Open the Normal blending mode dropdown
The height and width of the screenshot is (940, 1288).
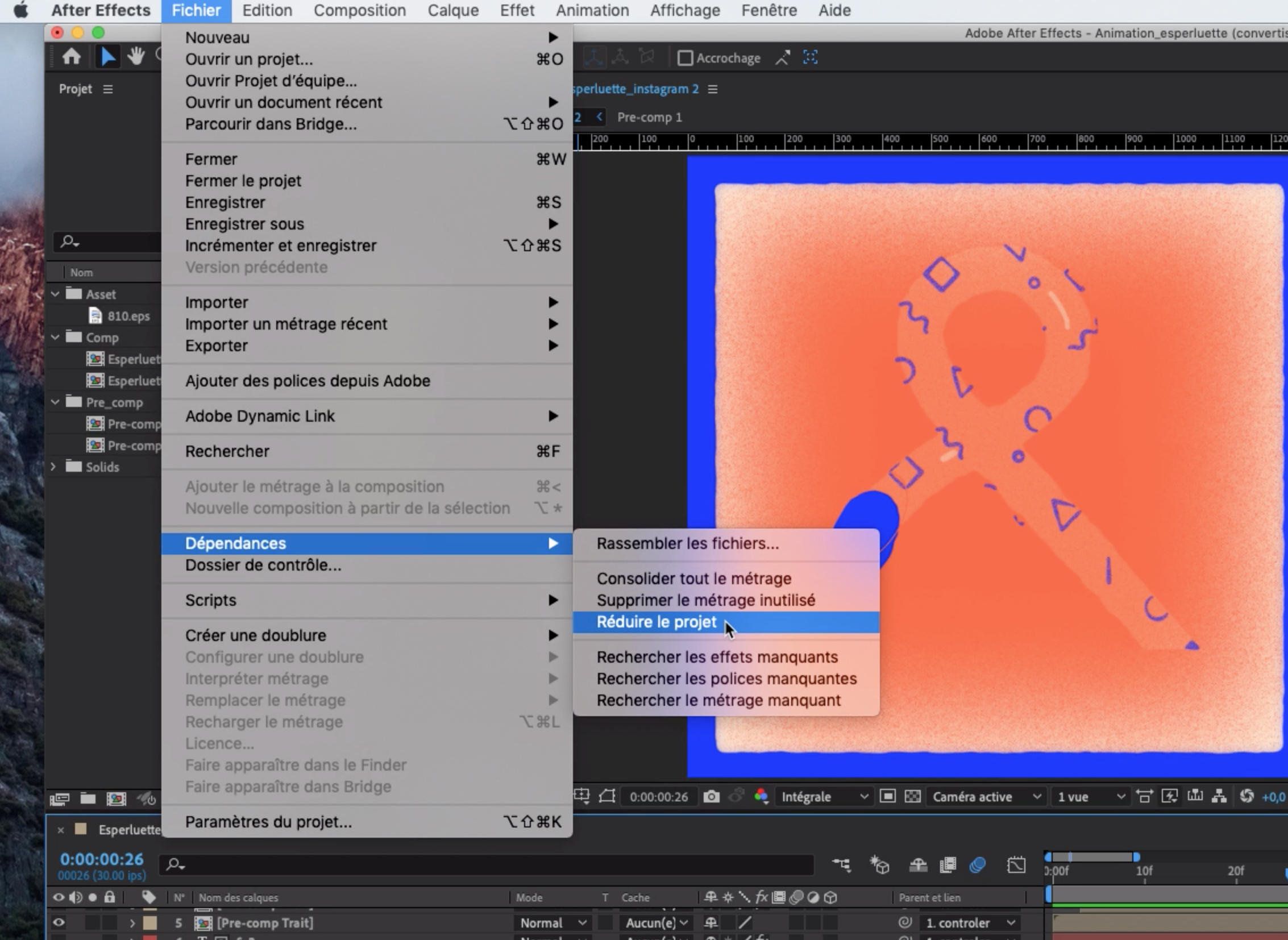point(552,922)
